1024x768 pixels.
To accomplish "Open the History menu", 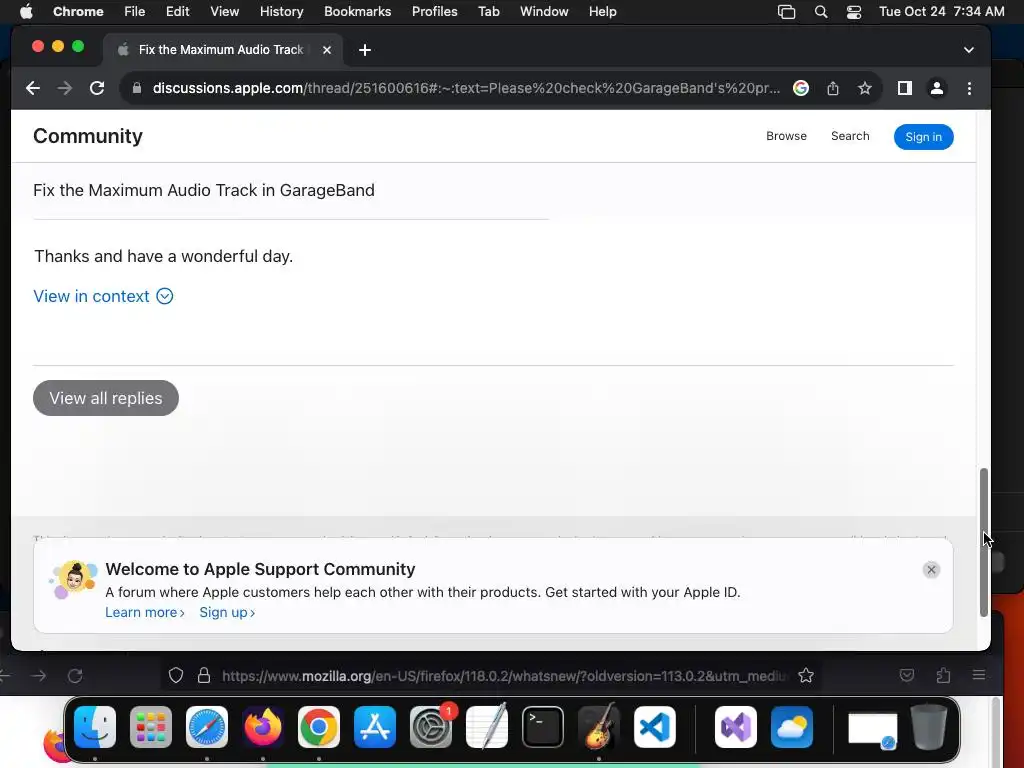I will click(281, 12).
